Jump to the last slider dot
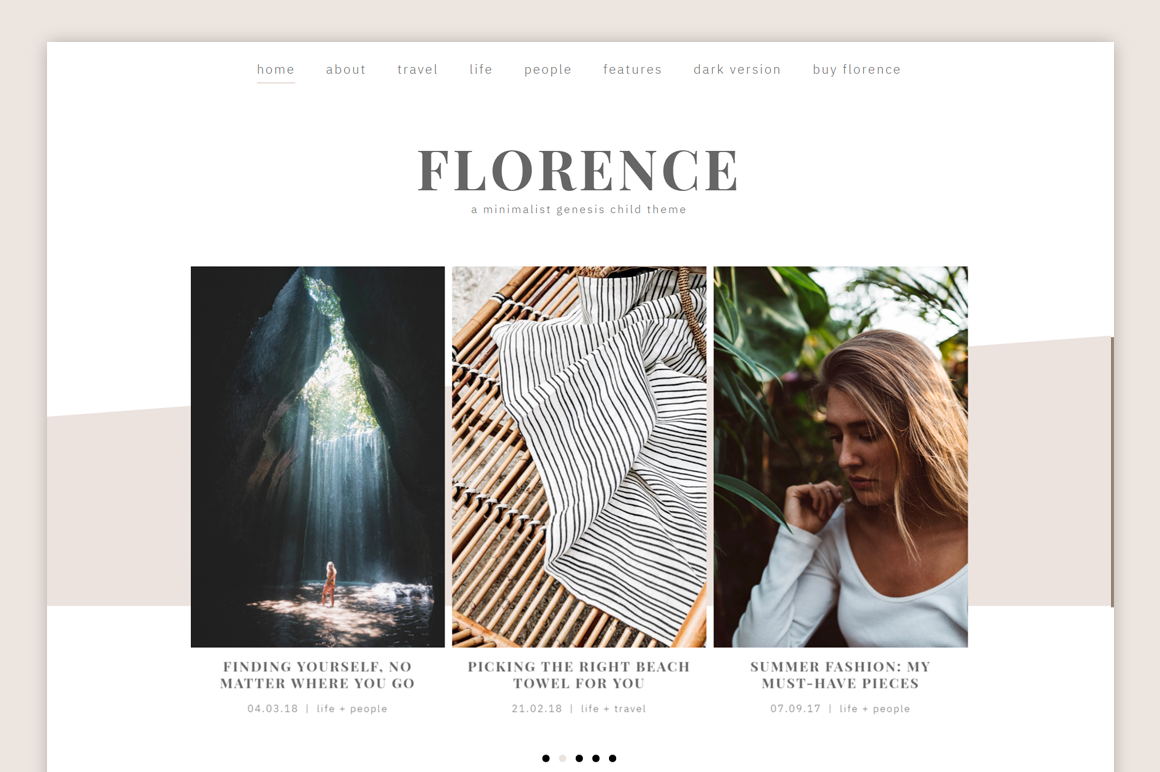 click(613, 758)
